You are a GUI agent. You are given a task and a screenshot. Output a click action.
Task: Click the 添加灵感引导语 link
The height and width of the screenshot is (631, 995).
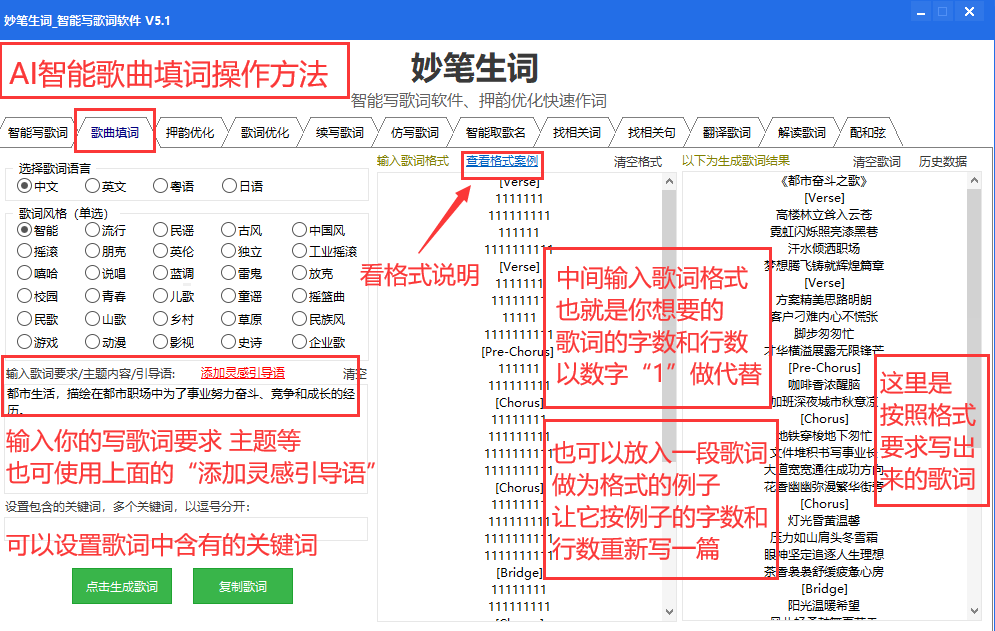click(242, 373)
